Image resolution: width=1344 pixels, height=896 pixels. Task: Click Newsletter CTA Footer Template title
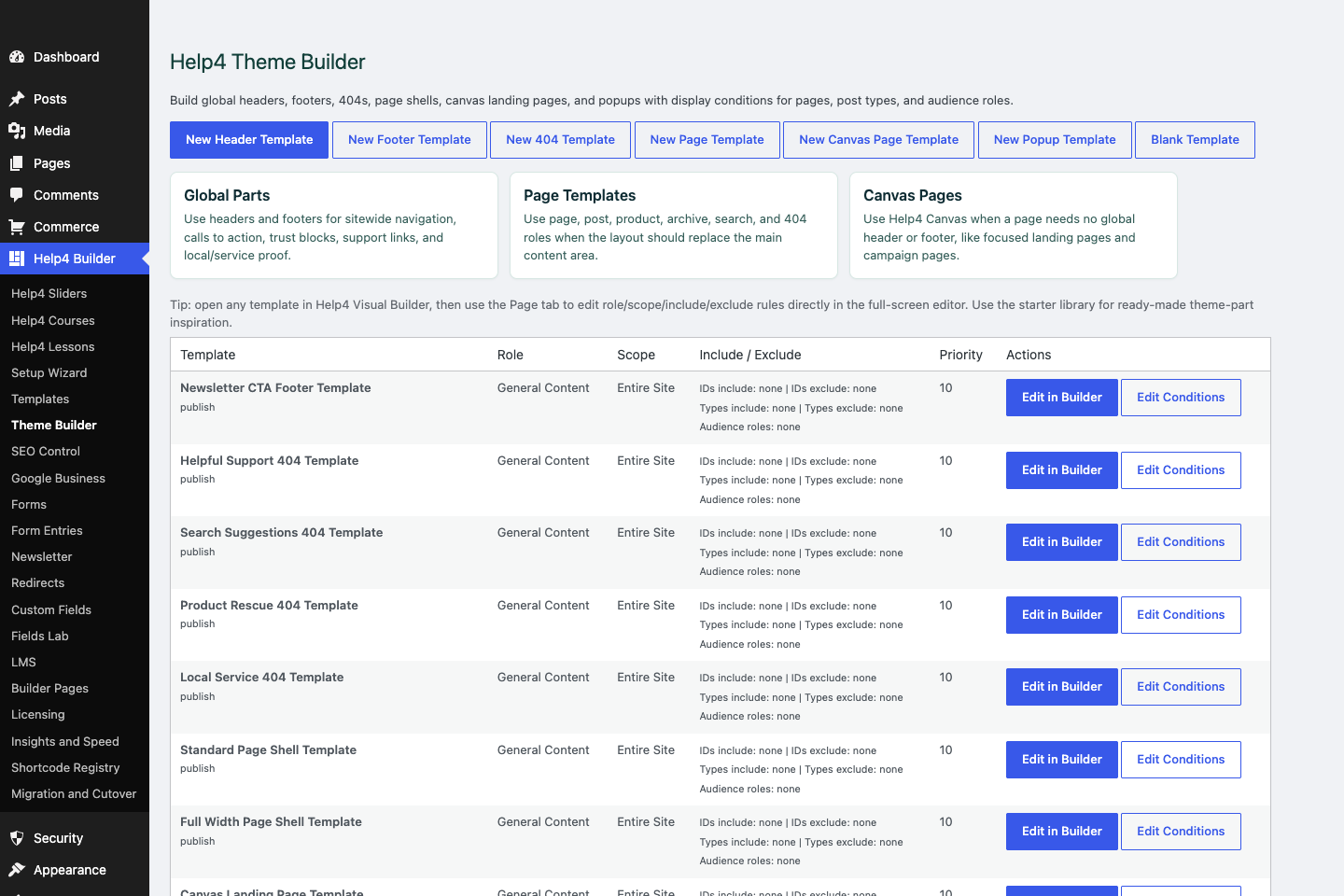click(275, 388)
